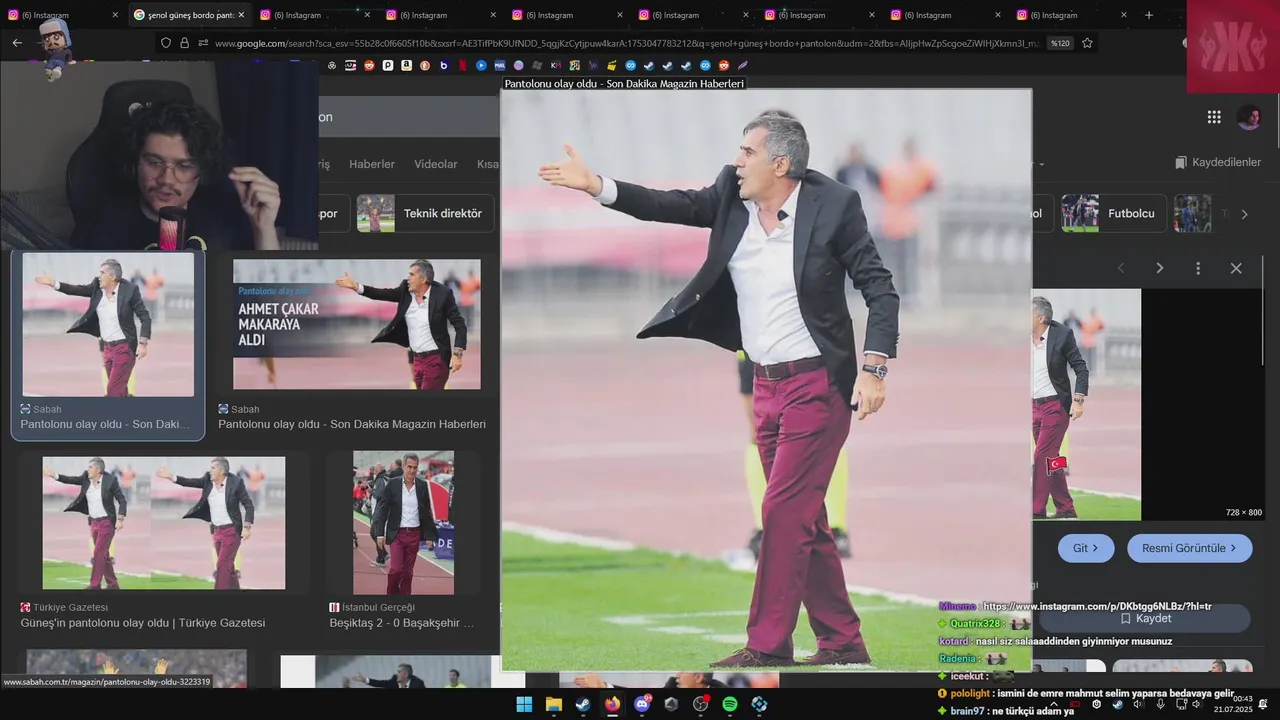Open Pantolonu olay oldu Son Dakika Magazin Haberleri
This screenshot has width=1280, height=720.
click(352, 424)
